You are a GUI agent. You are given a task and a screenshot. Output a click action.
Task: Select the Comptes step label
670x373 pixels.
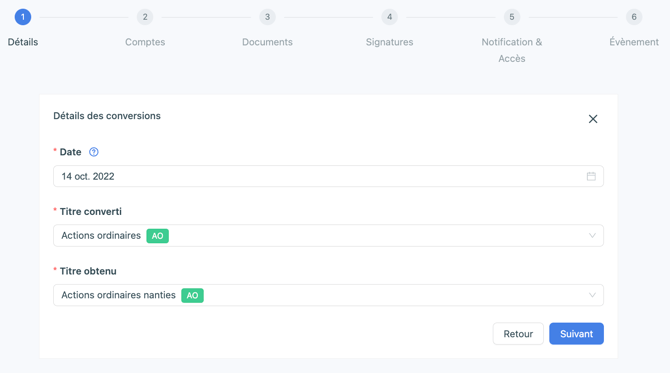tap(145, 42)
